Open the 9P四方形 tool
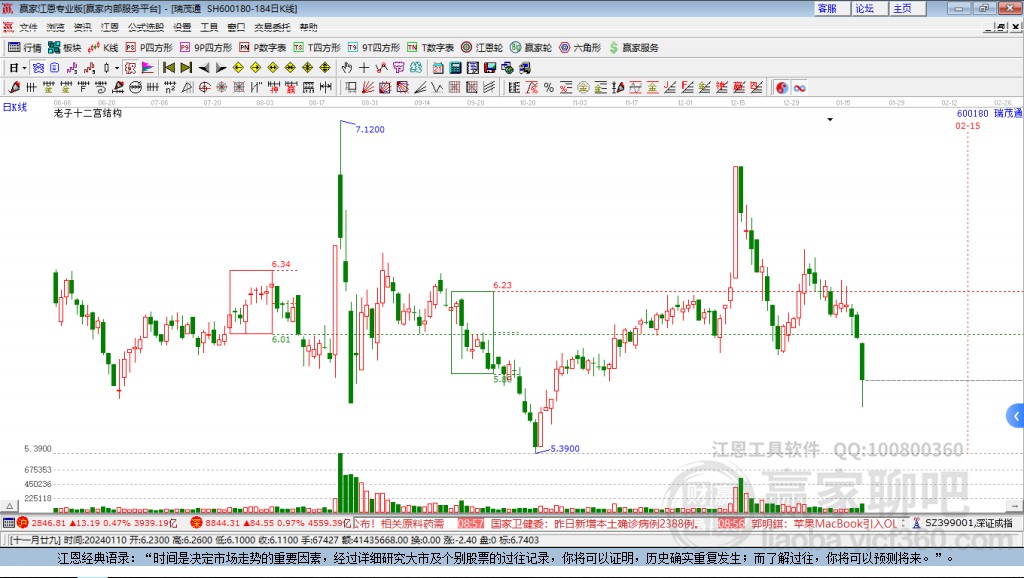 [206, 48]
